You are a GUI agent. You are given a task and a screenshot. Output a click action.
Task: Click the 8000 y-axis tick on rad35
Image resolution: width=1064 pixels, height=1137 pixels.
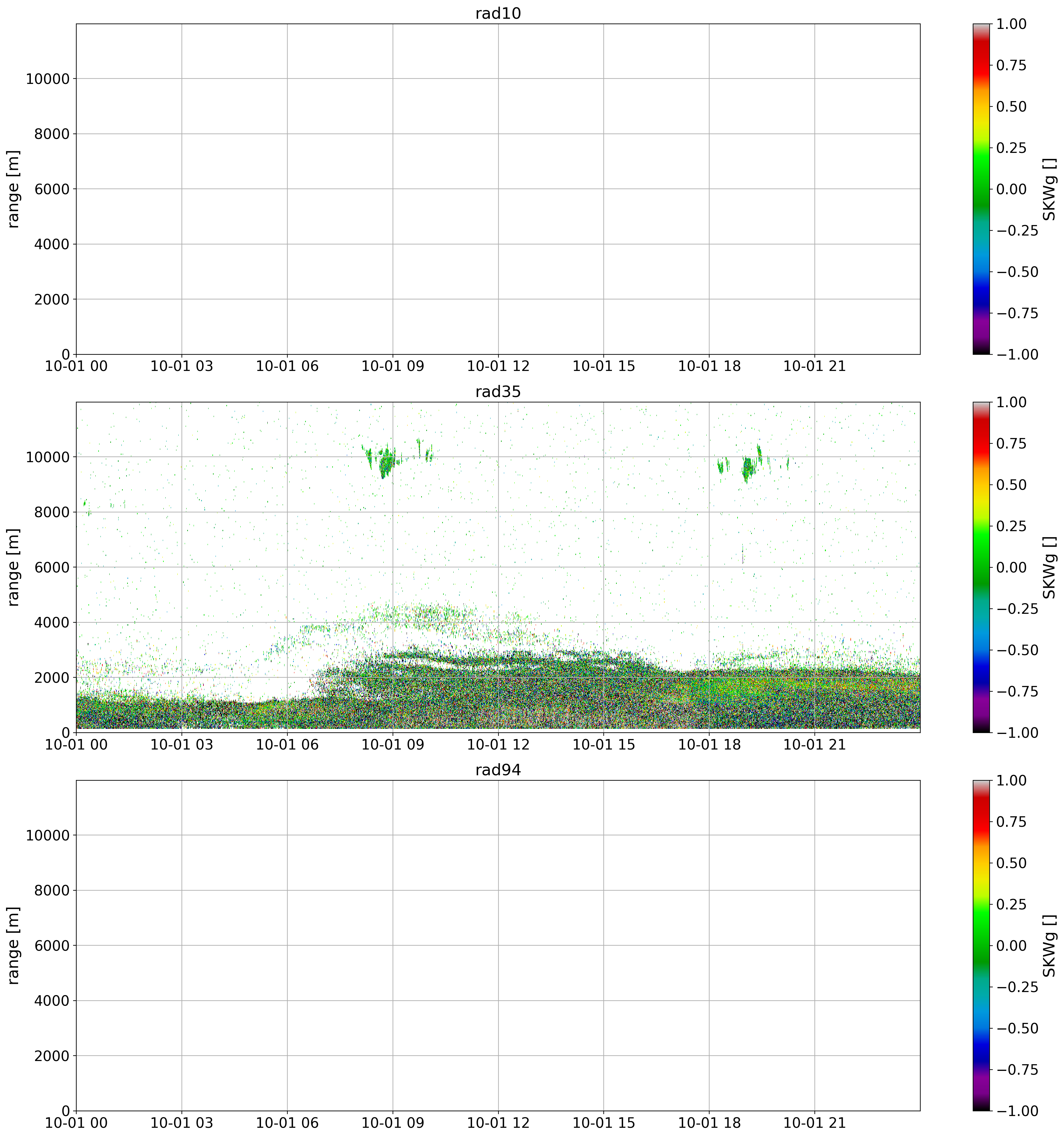(53, 512)
